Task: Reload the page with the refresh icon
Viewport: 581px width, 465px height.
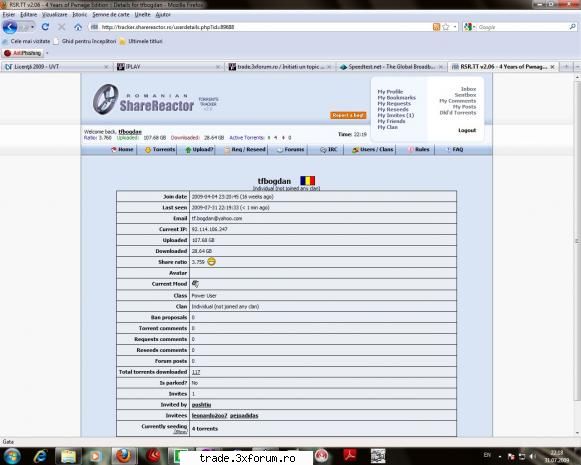Action: tap(45, 27)
